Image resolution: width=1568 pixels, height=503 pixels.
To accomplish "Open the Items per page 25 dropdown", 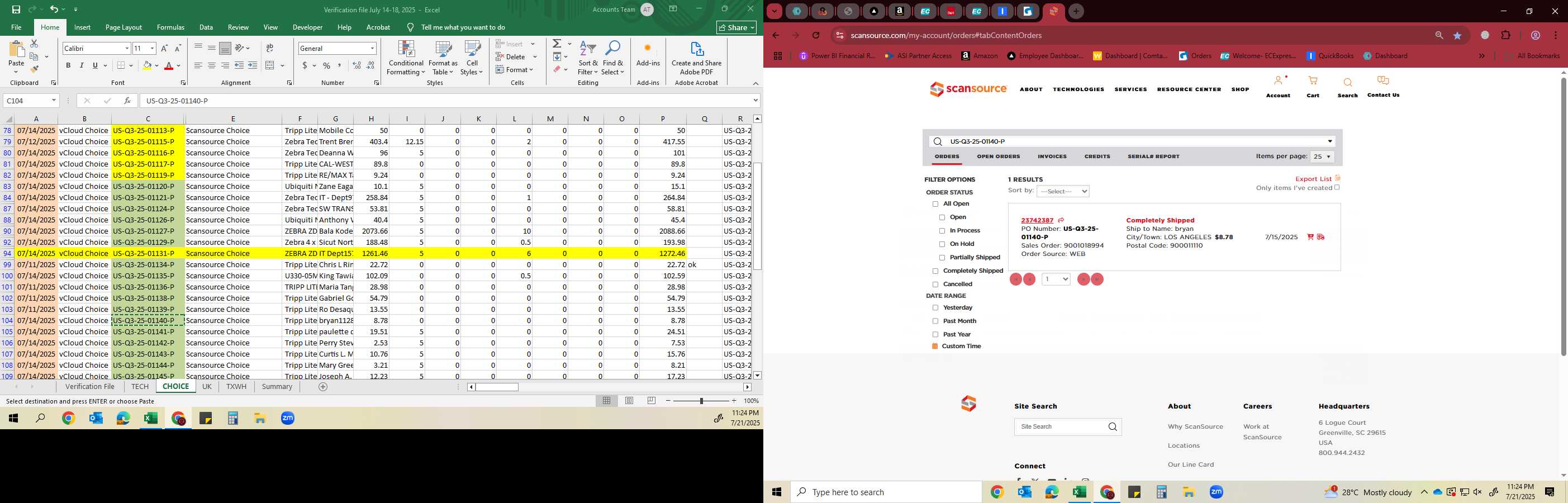I will point(1322,156).
